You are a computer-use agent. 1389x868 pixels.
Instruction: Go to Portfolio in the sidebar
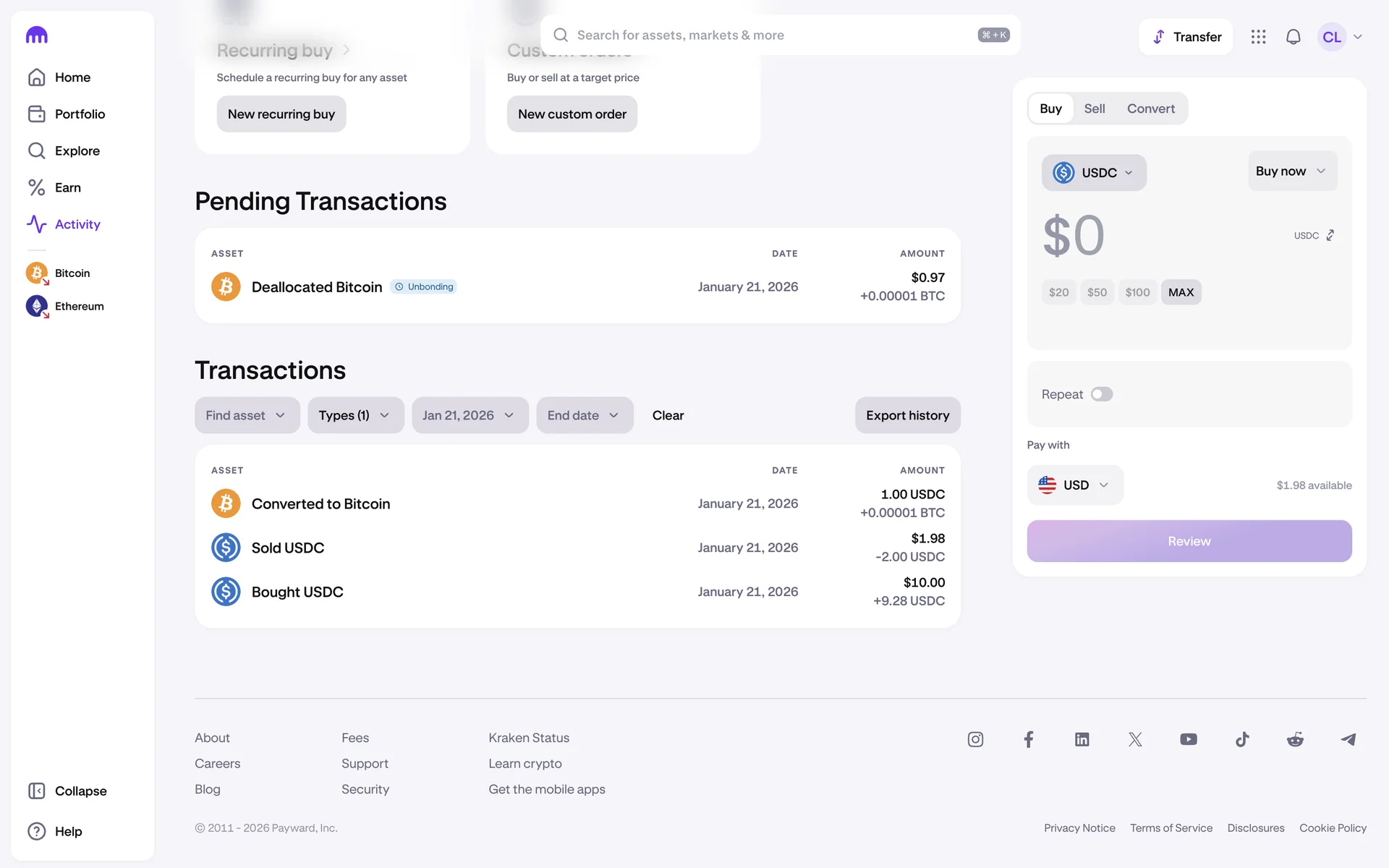pyautogui.click(x=80, y=114)
